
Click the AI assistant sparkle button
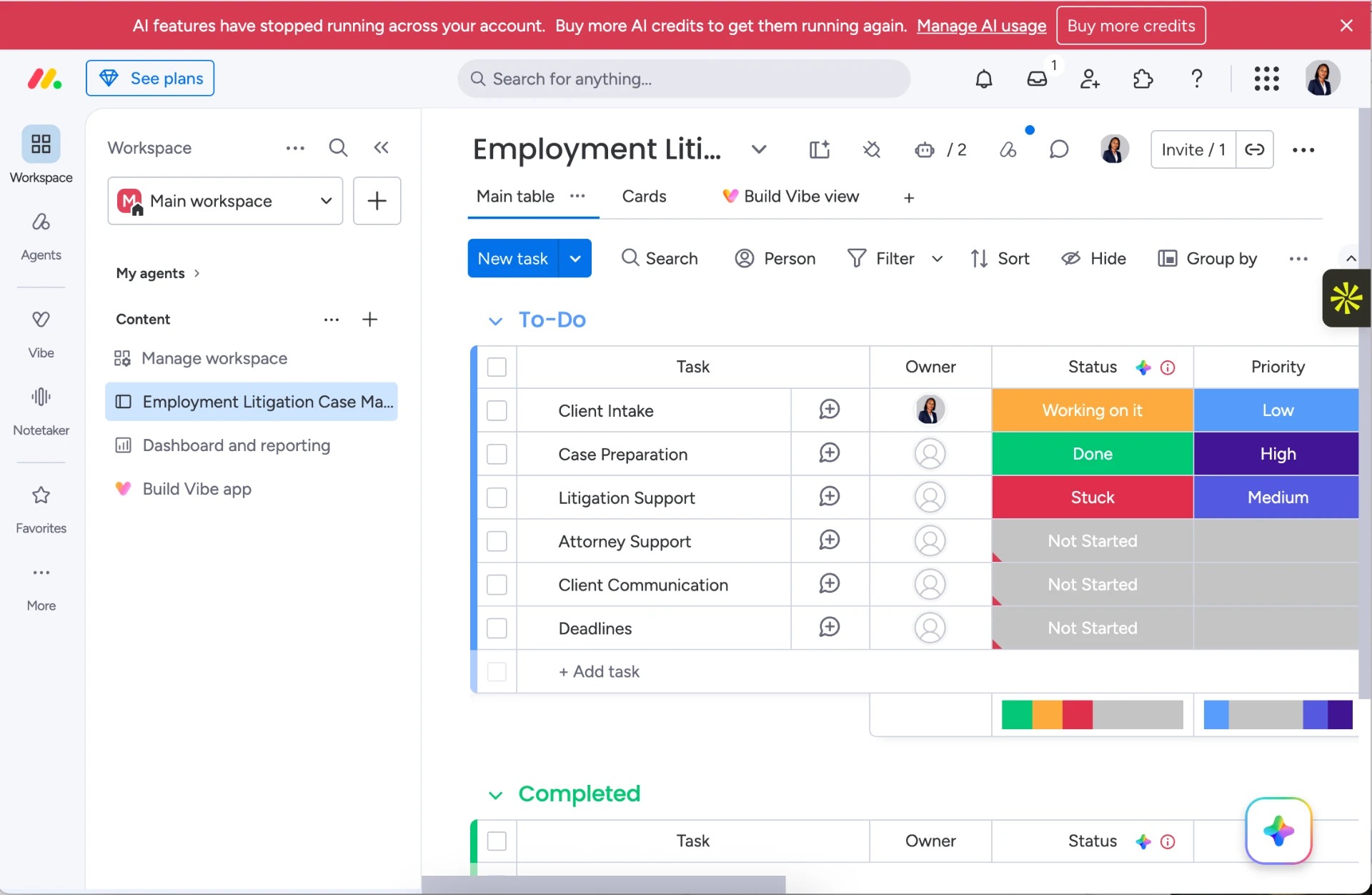(x=1278, y=831)
